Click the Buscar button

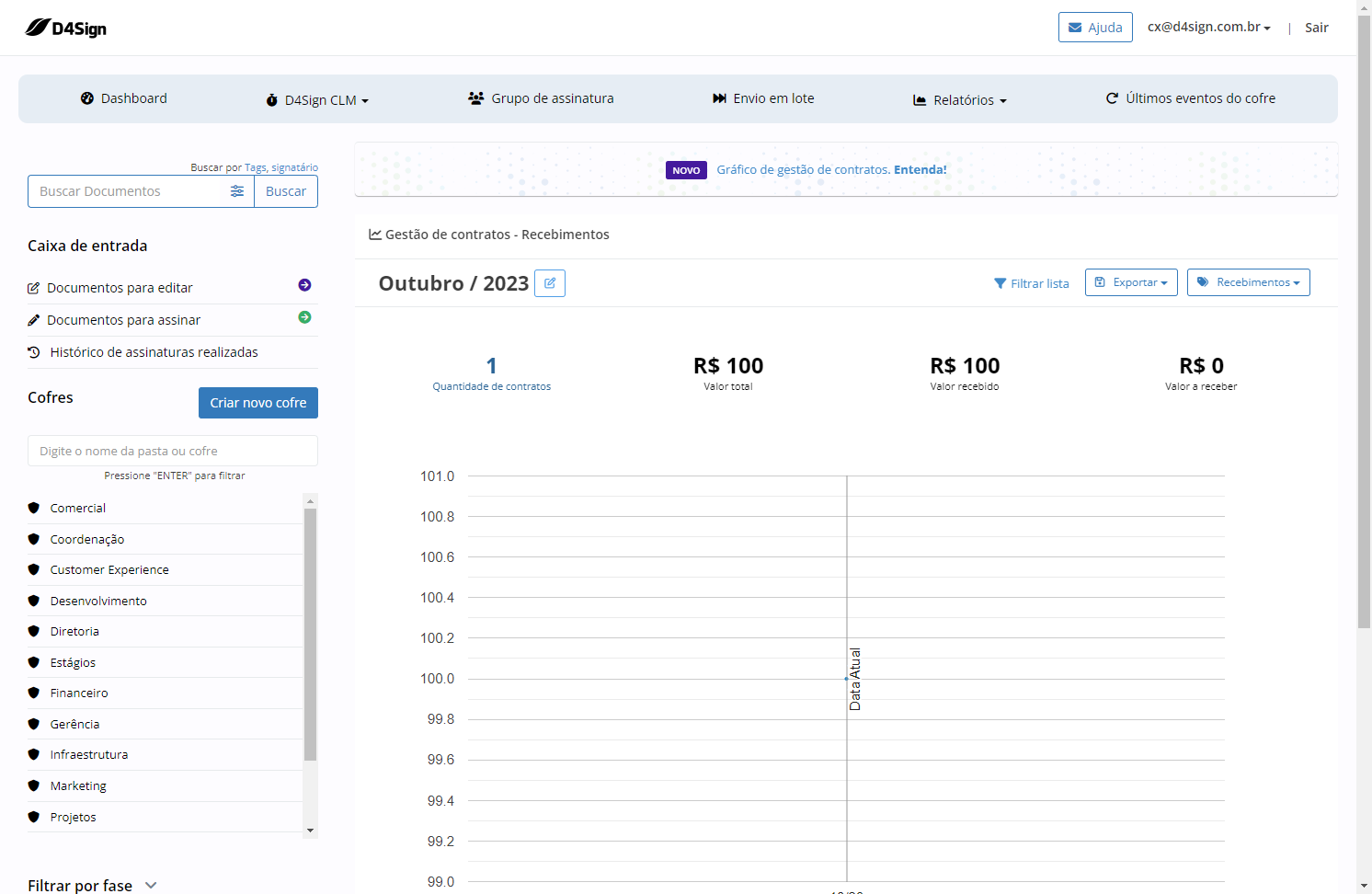[286, 191]
